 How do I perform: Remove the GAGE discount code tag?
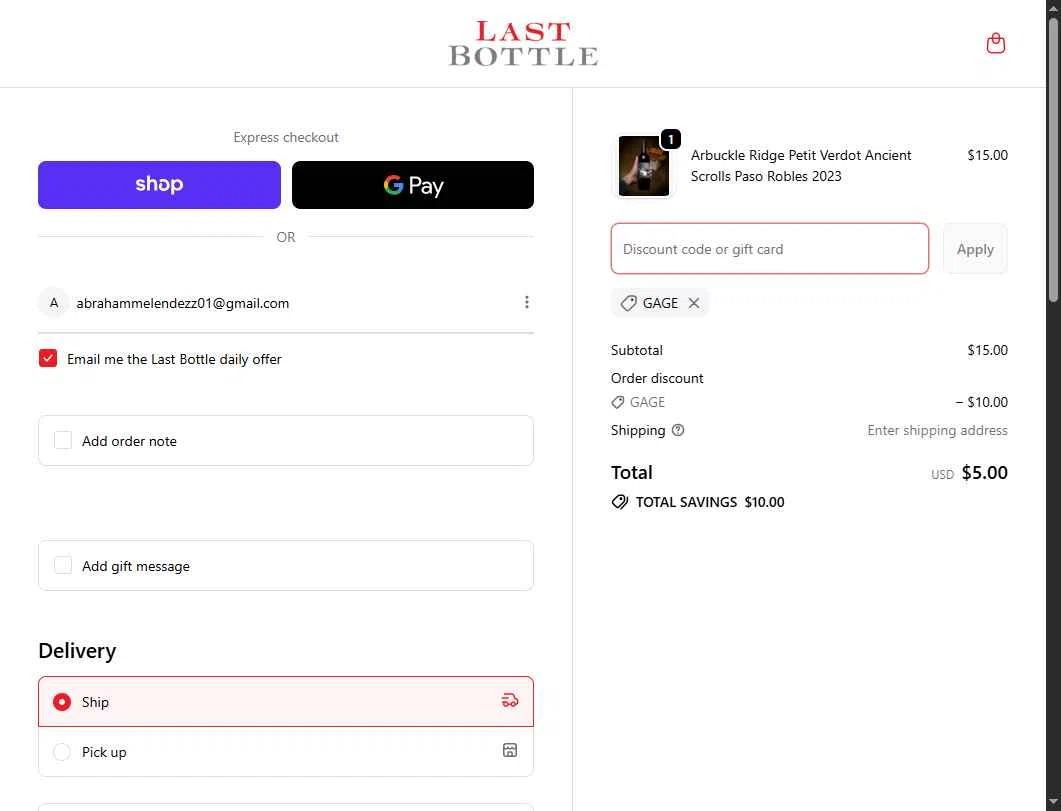click(x=694, y=303)
